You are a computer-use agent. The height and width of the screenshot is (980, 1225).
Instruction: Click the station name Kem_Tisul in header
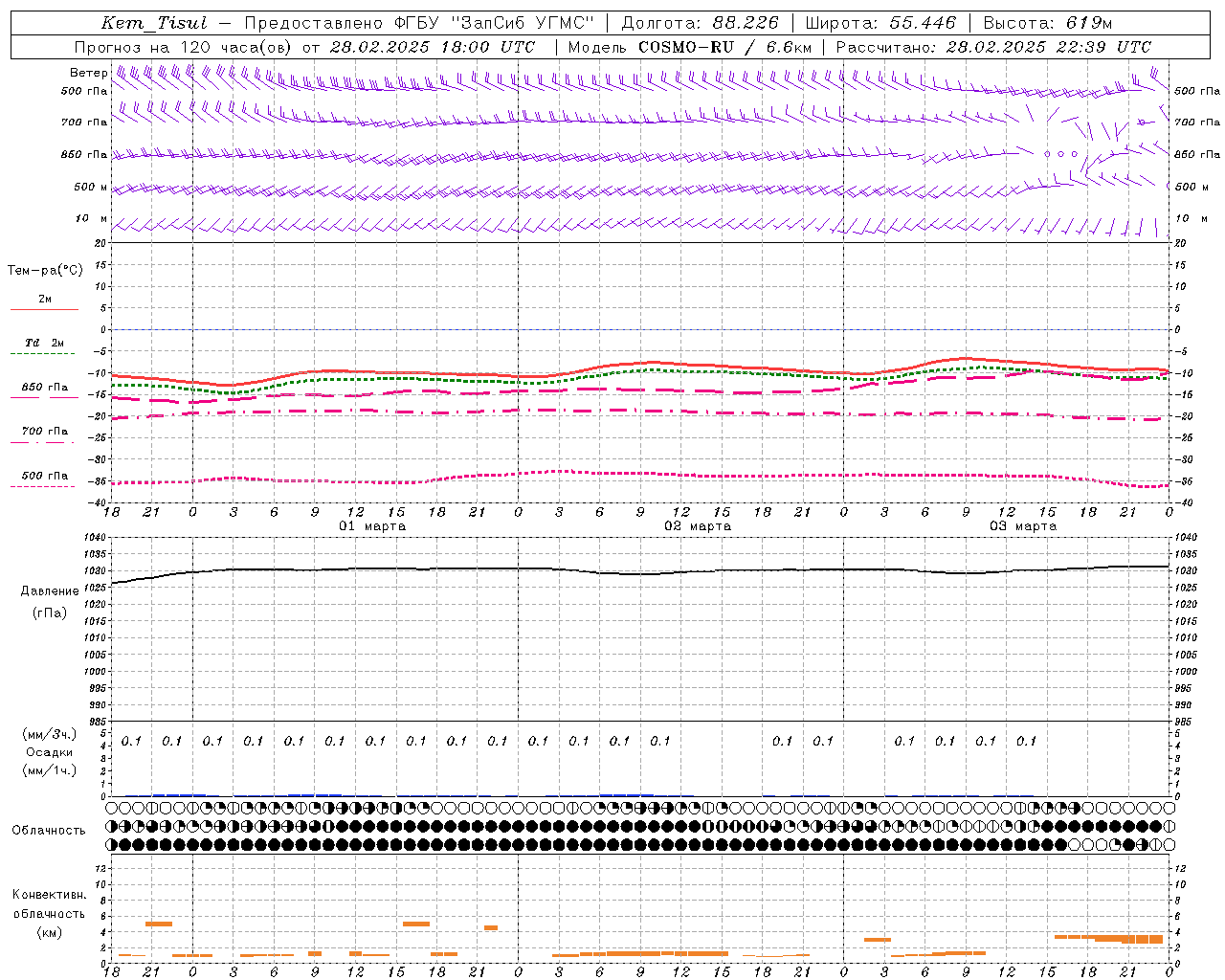point(154,23)
